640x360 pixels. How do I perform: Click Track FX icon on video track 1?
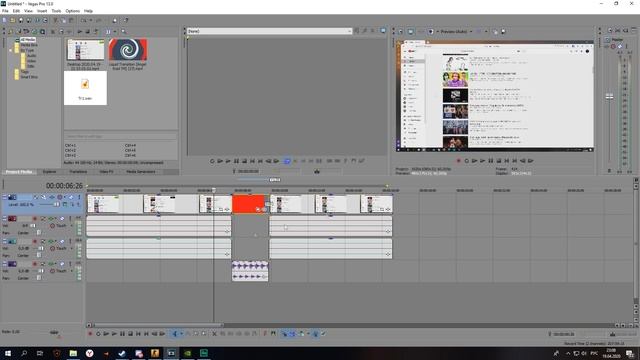coord(52,197)
